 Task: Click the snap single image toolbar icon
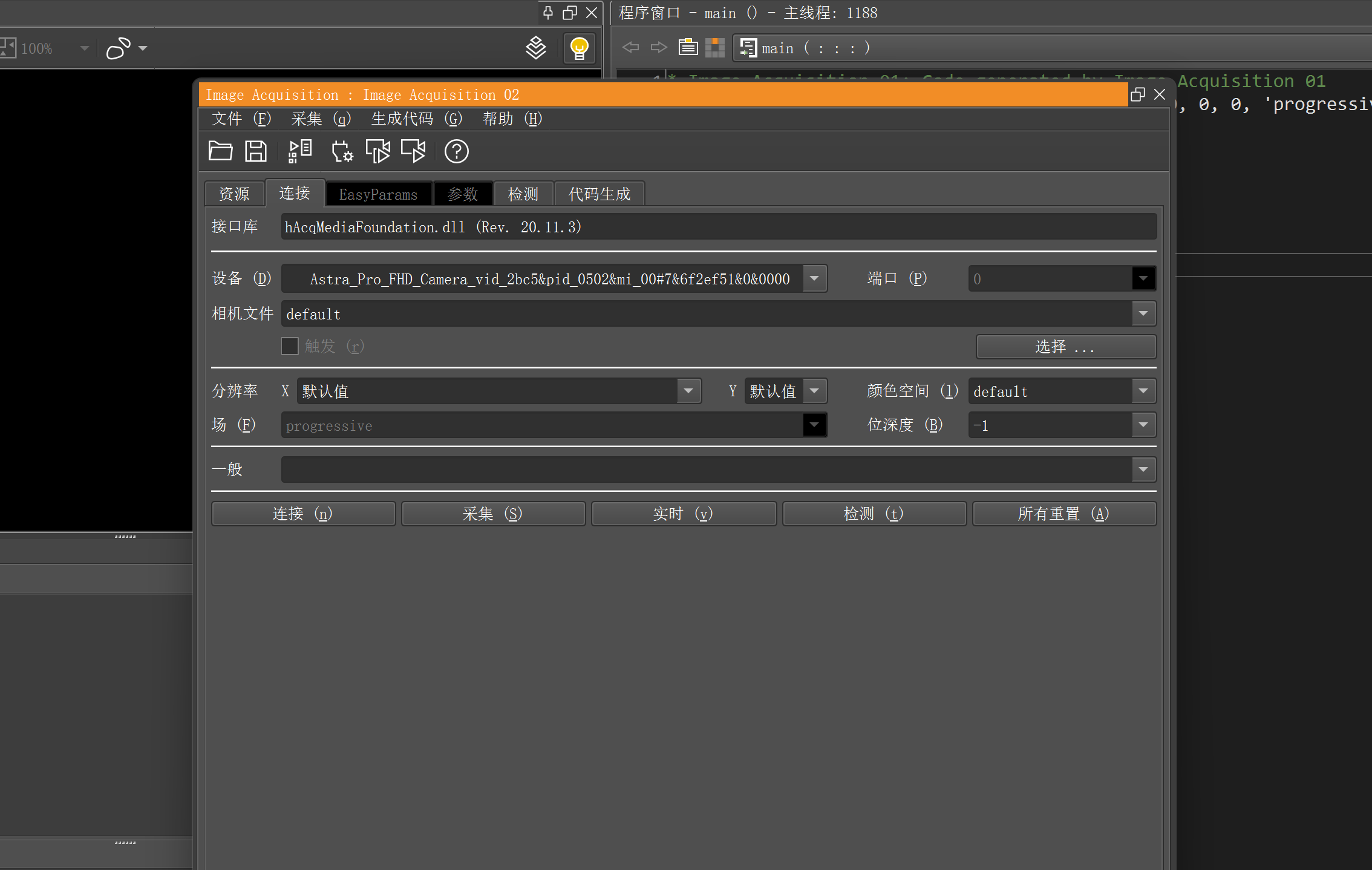378,151
